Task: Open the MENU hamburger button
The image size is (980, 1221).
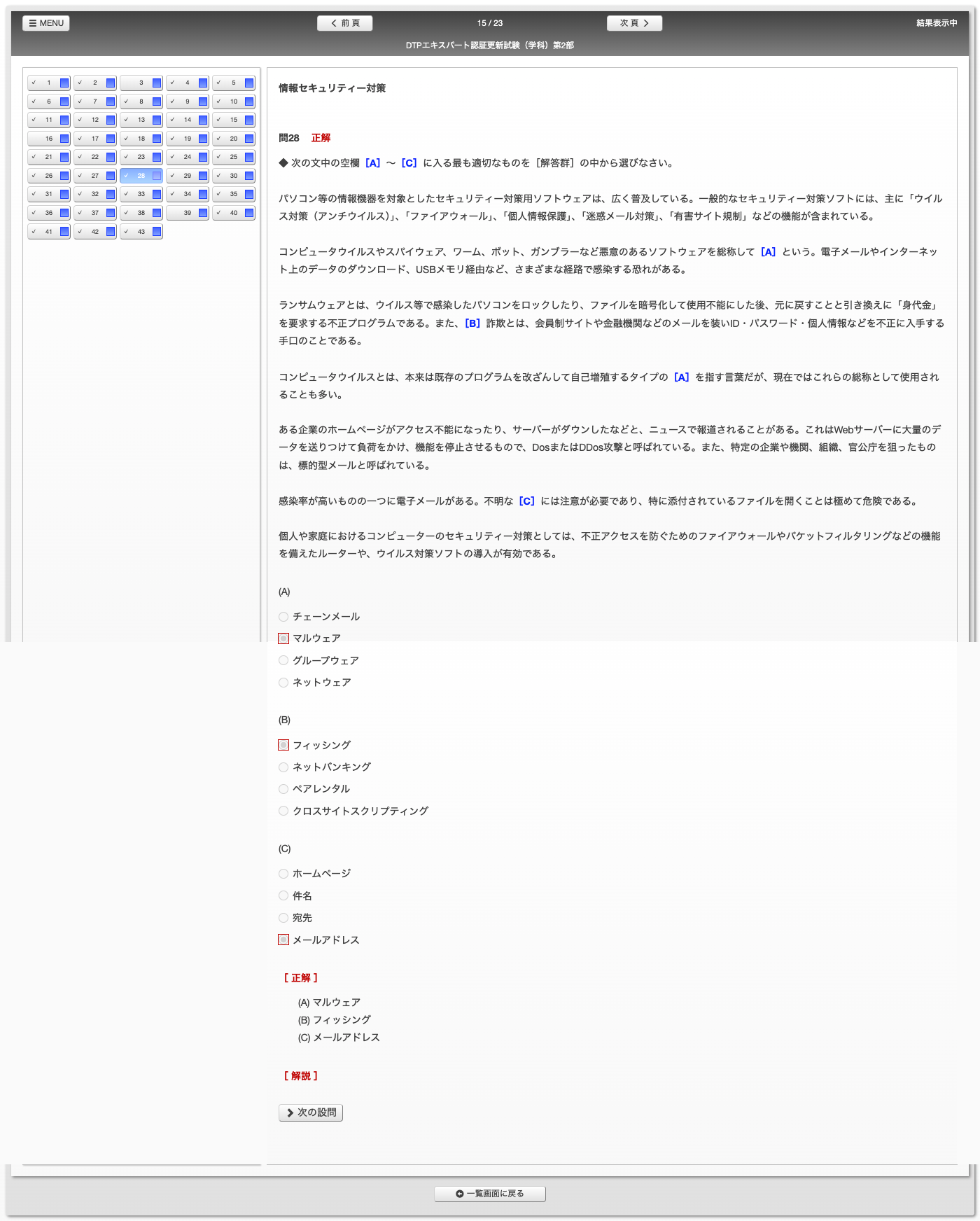Action: coord(46,23)
